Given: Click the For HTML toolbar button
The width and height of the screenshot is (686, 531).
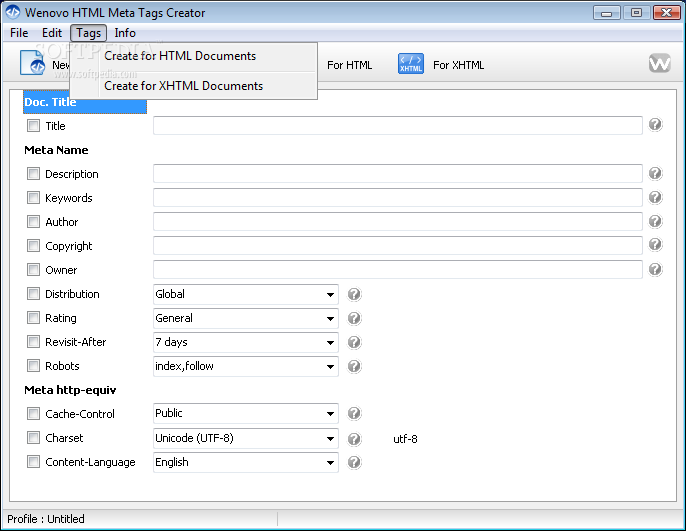Looking at the screenshot, I should (x=349, y=65).
